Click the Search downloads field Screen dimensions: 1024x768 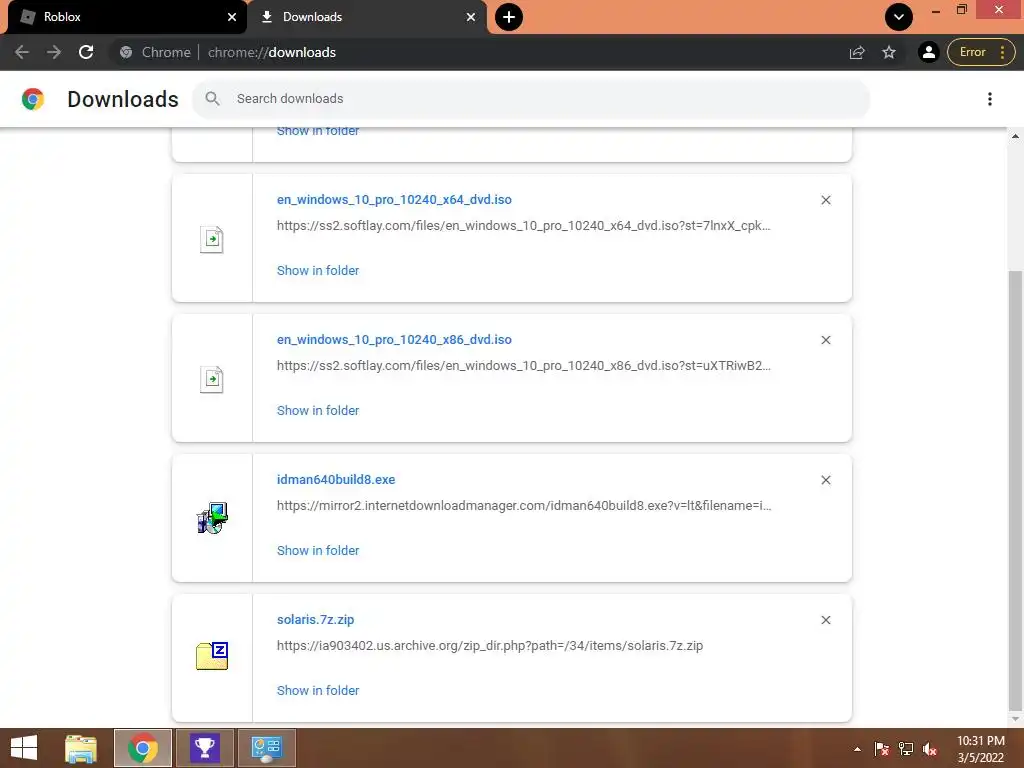[x=530, y=99]
